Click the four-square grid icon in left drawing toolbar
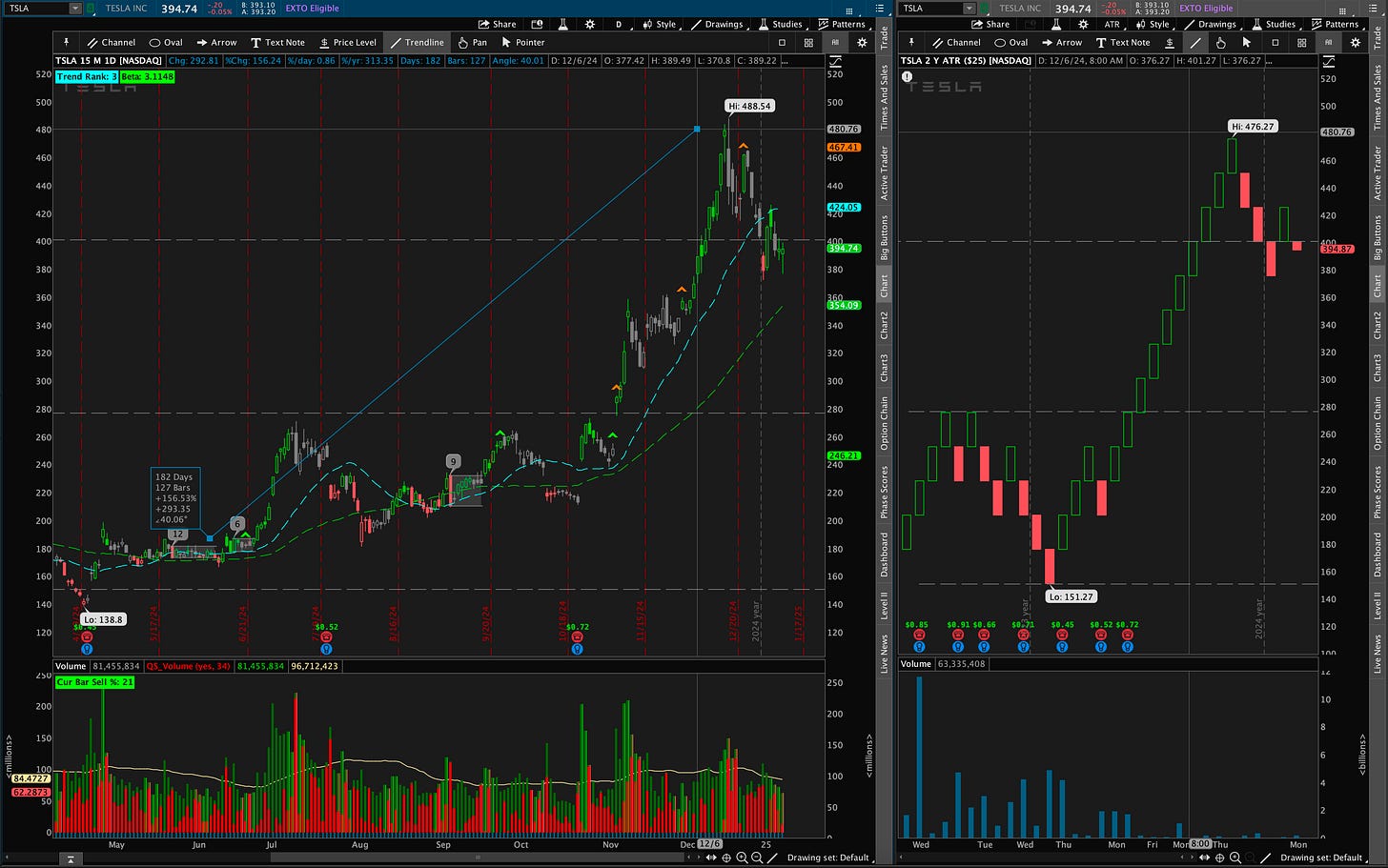The width and height of the screenshot is (1388, 868). [808, 42]
